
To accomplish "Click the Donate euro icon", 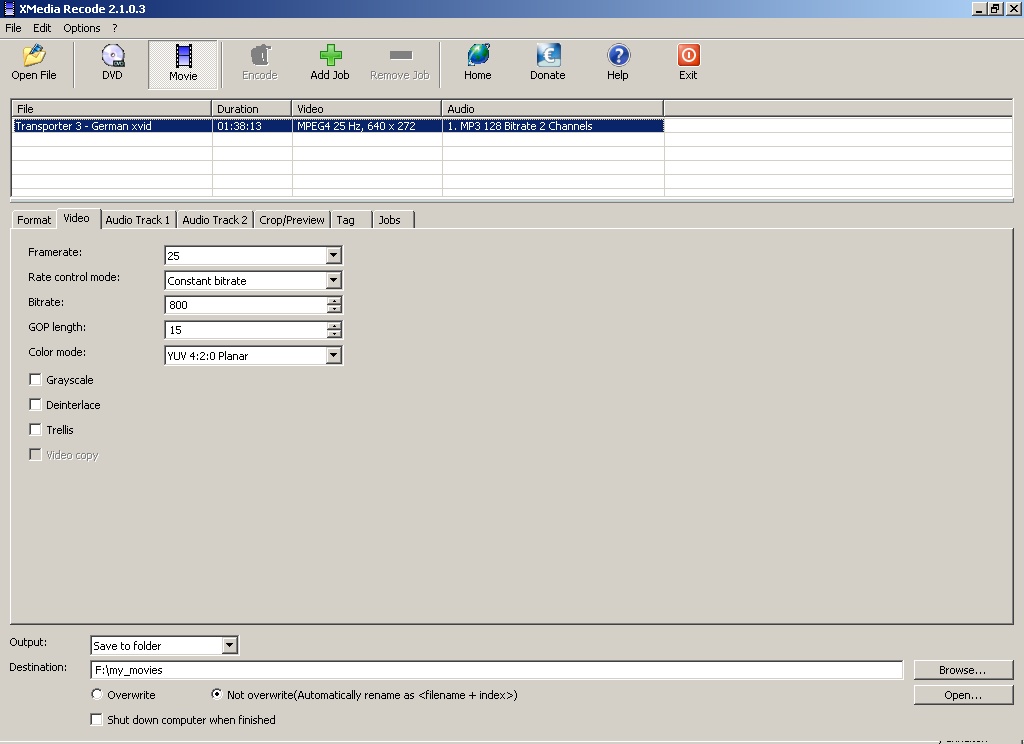I will click(548, 56).
